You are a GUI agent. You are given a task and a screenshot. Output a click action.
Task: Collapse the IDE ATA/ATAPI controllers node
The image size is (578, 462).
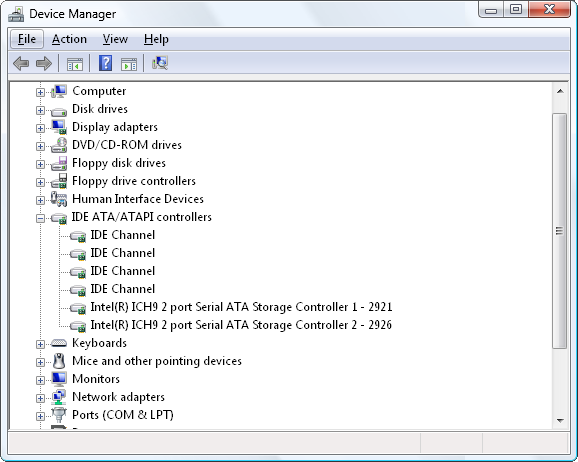point(40,218)
